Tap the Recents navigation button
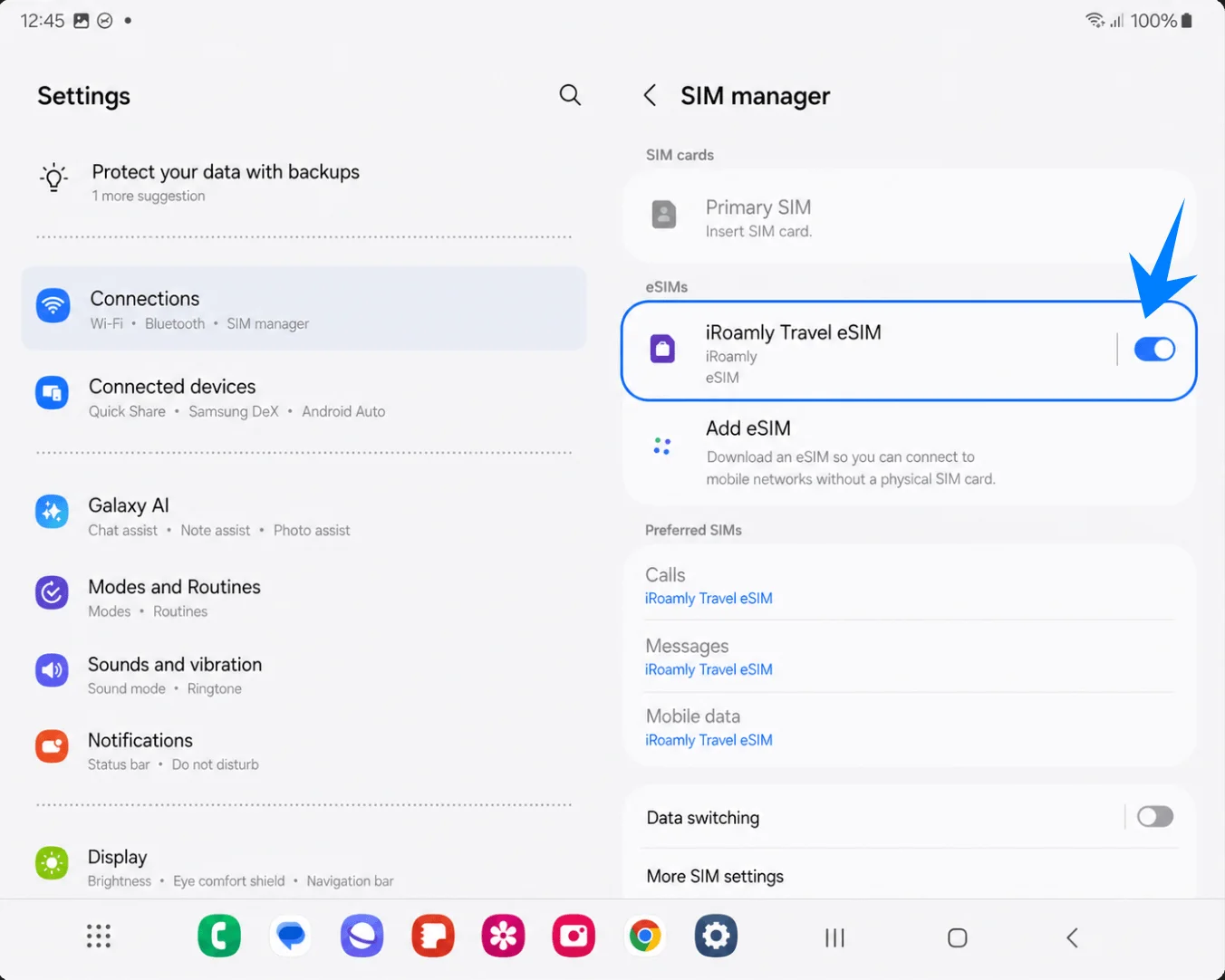 (834, 937)
